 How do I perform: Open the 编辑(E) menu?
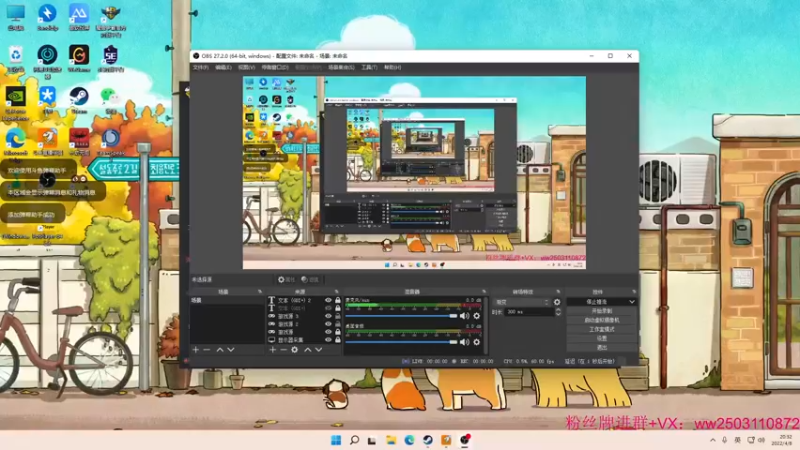(223, 67)
